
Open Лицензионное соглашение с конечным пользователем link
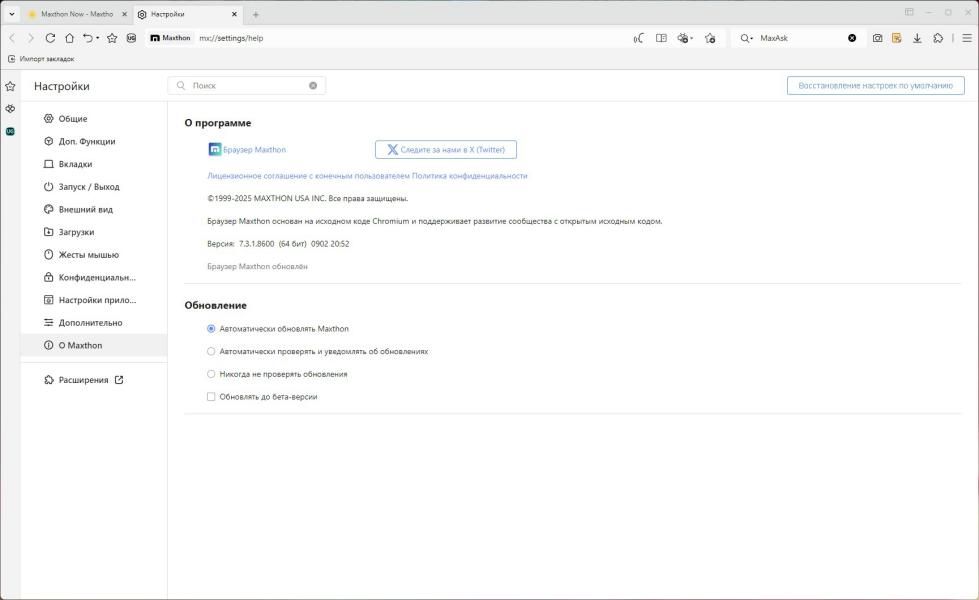point(308,176)
